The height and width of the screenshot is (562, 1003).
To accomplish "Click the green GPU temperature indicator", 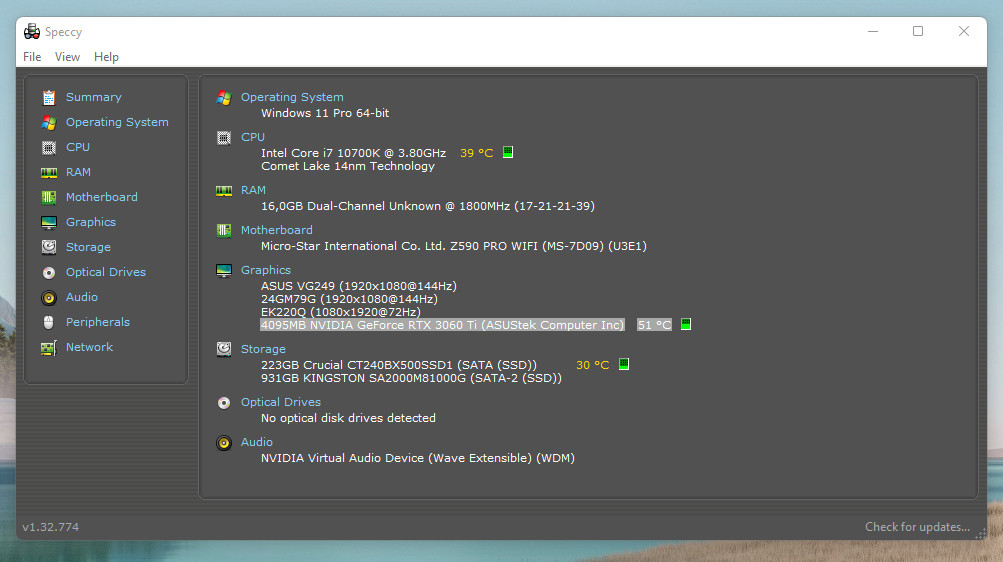I will click(x=686, y=325).
